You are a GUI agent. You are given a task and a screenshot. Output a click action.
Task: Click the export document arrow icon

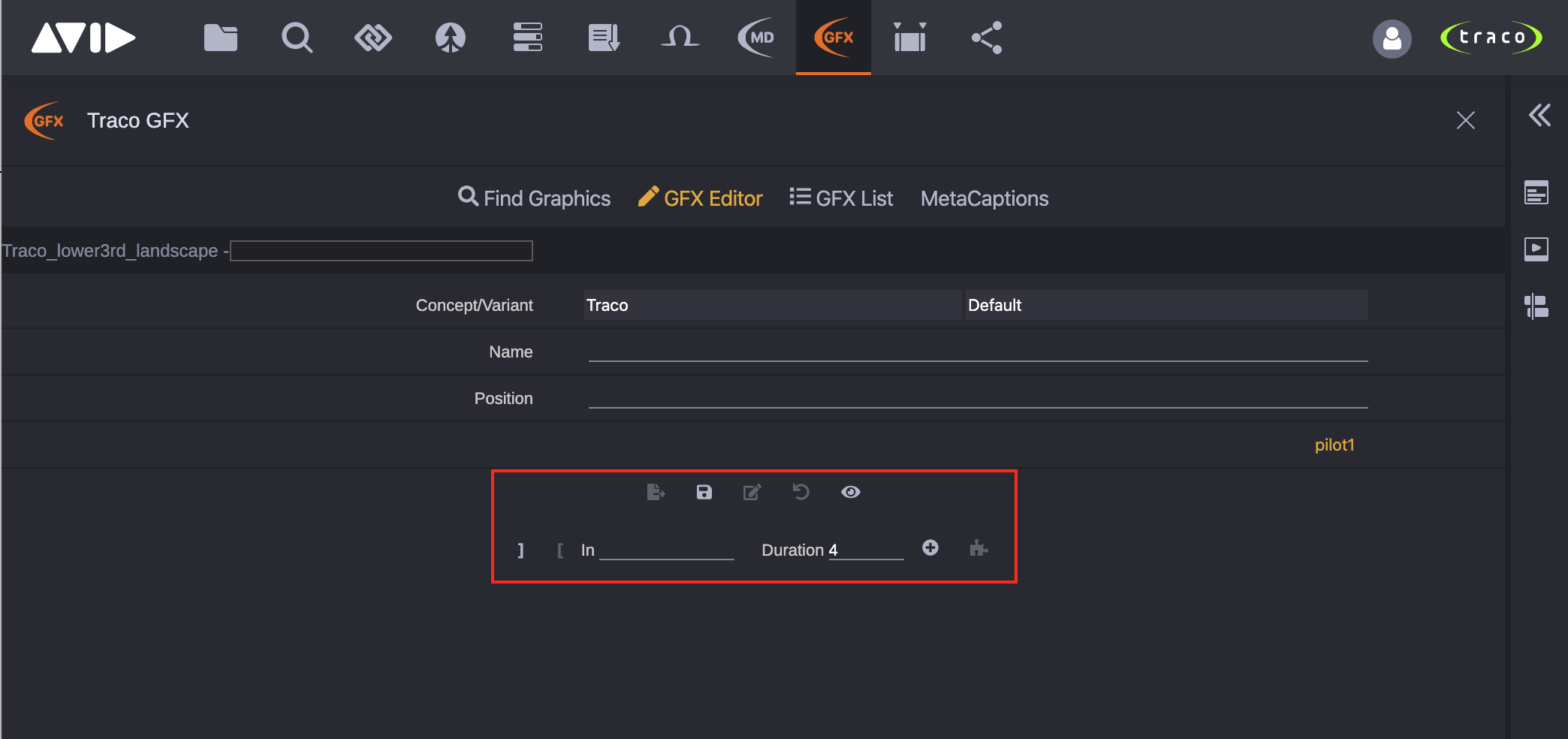[656, 492]
